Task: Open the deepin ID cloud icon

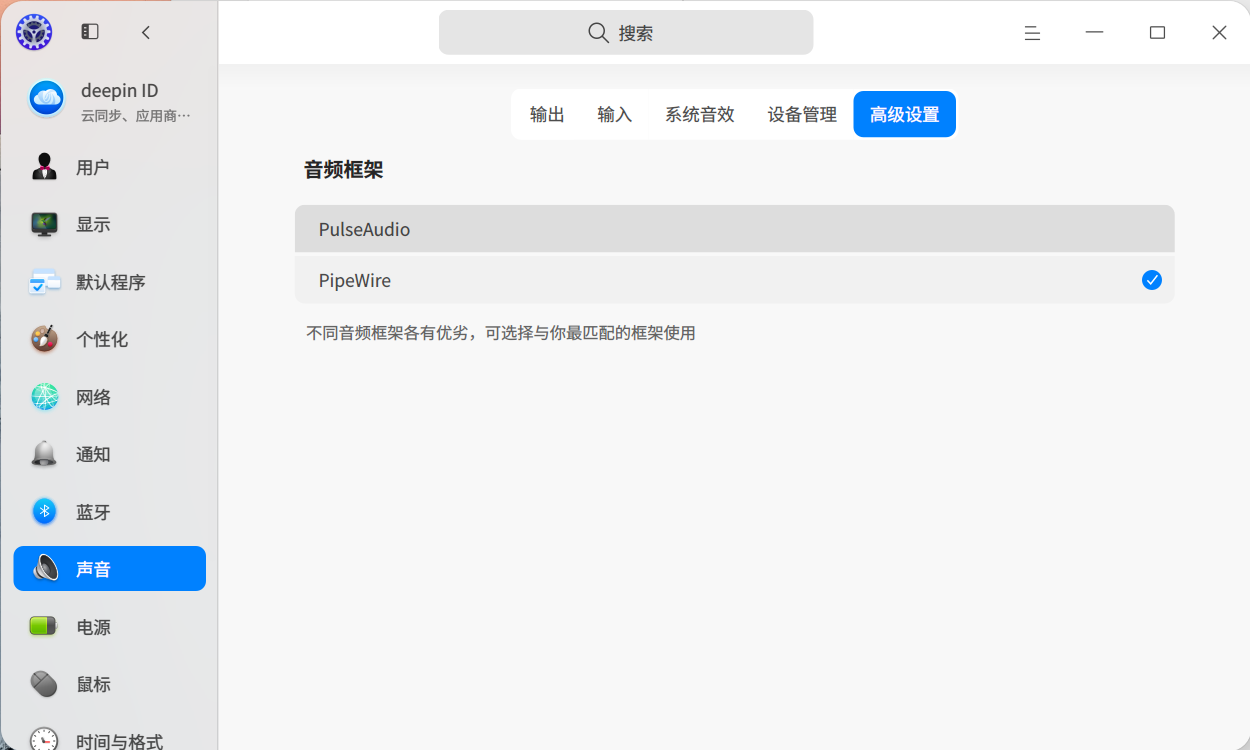Action: click(46, 98)
